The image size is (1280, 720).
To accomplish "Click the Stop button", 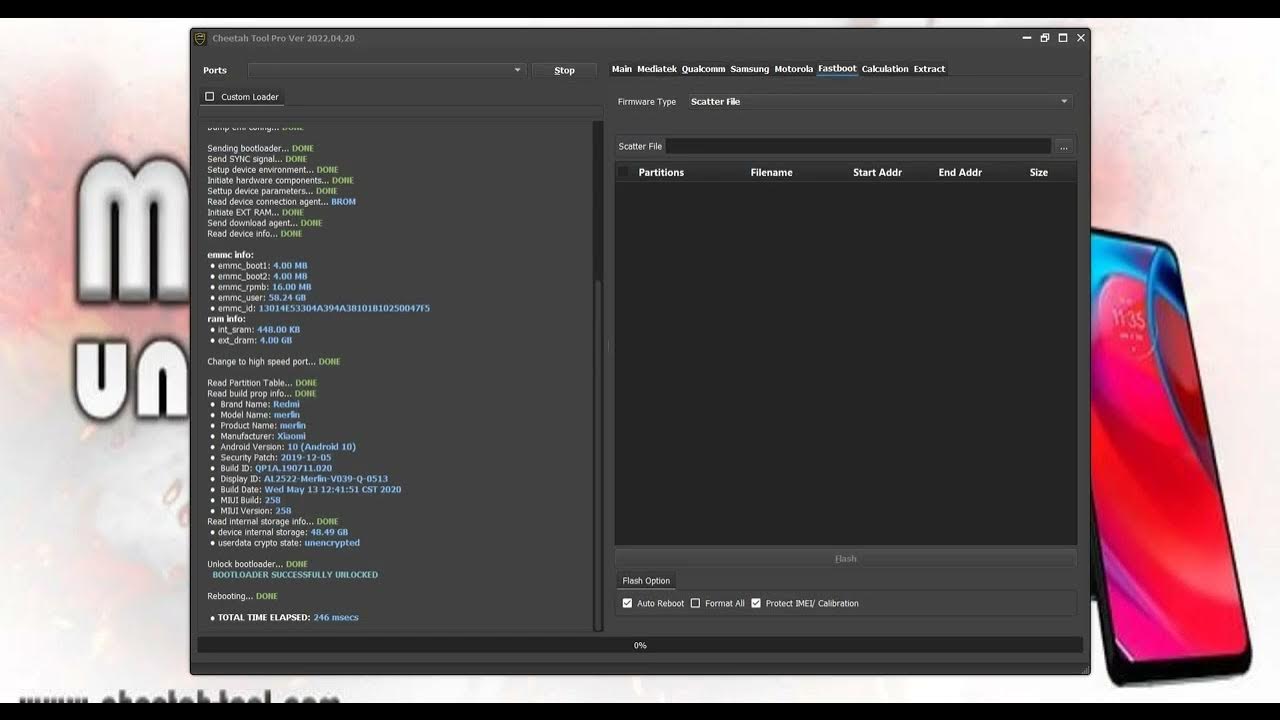I will pyautogui.click(x=565, y=70).
